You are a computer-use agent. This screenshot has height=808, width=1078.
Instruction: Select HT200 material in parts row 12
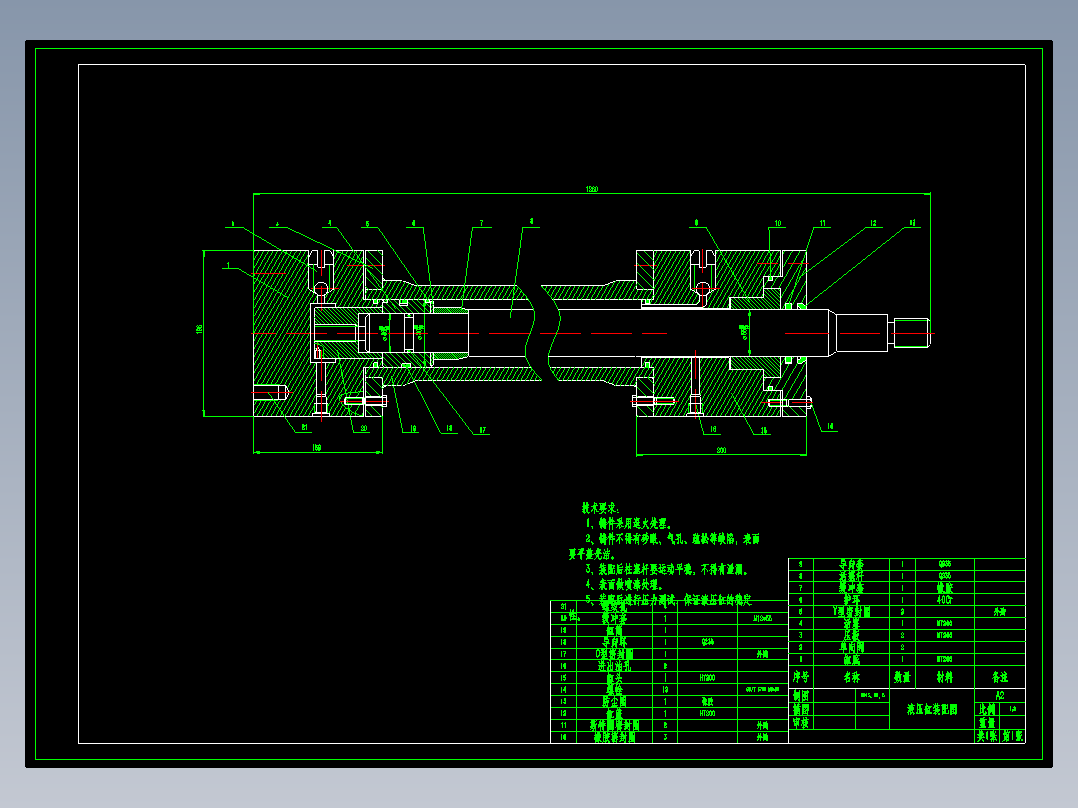click(x=707, y=713)
